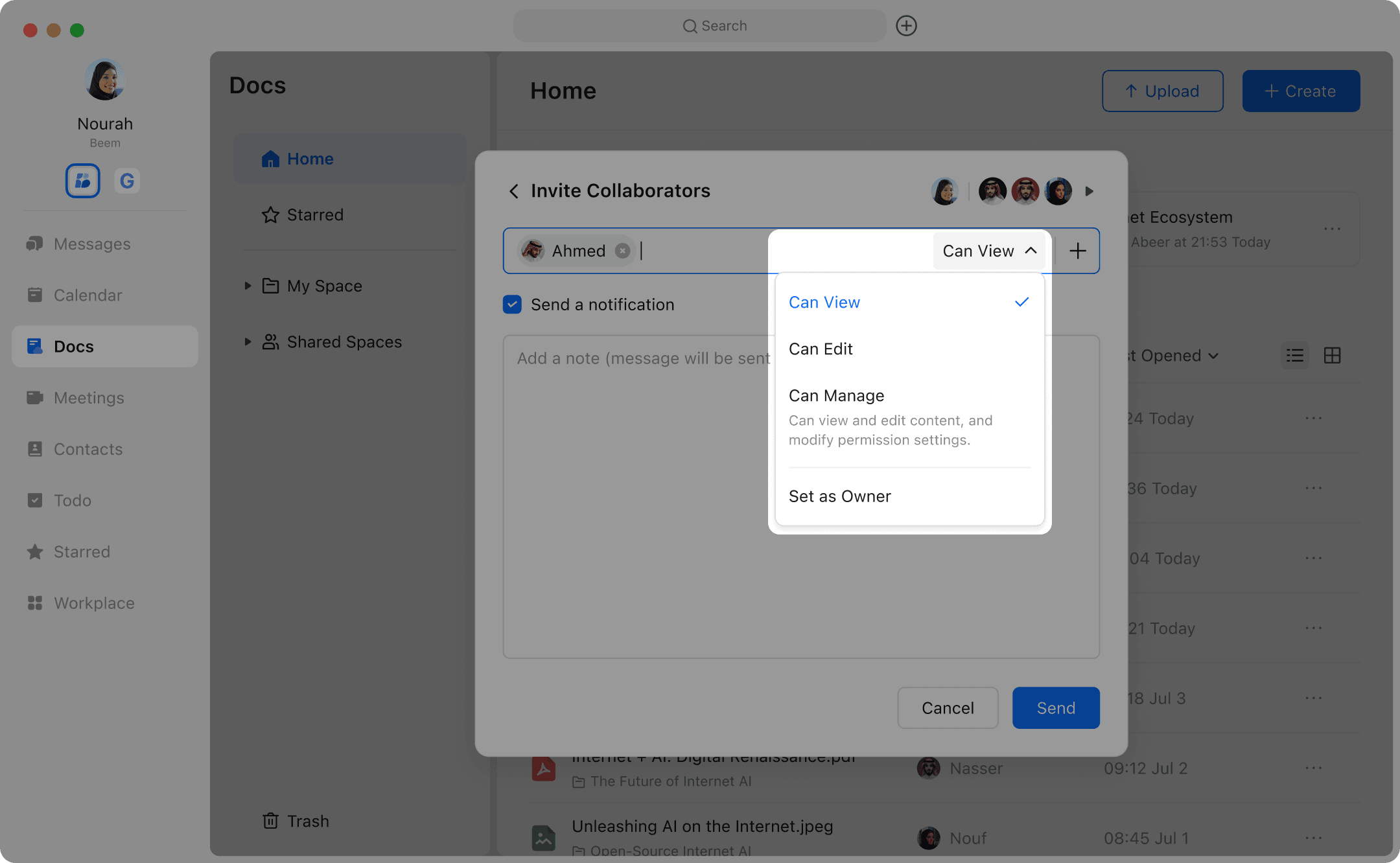Image resolution: width=1400 pixels, height=863 pixels.
Task: Switch to grid view layout icon
Action: click(1332, 356)
